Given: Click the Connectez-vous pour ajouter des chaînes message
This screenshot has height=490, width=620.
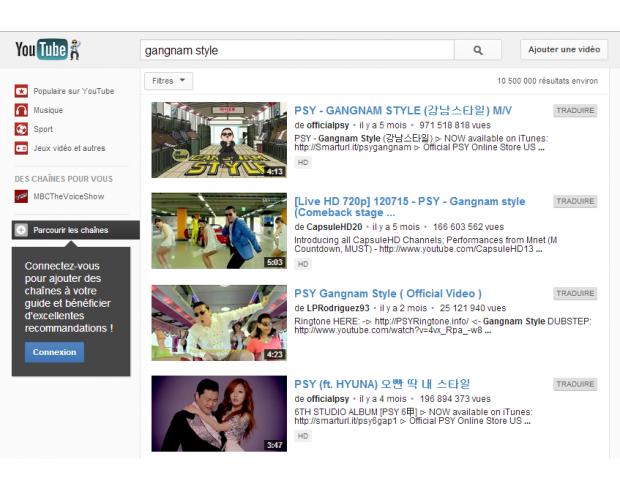Looking at the screenshot, I should (x=69, y=297).
